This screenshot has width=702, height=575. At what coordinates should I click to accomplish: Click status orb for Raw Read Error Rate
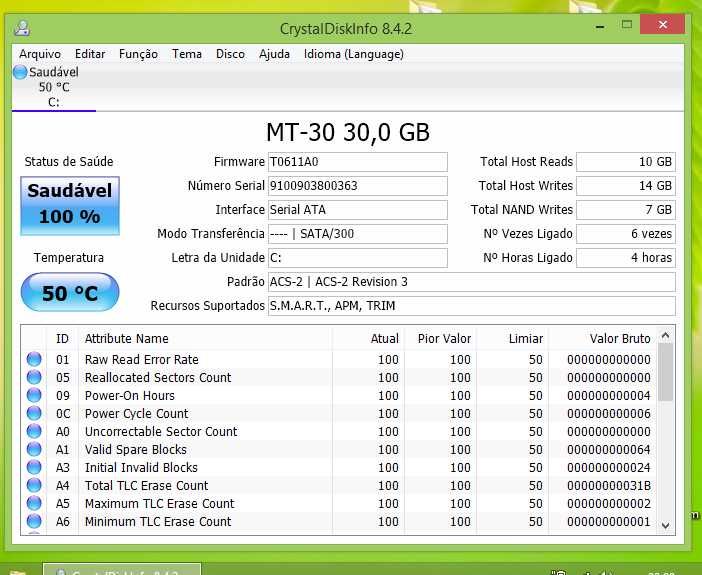coord(34,359)
